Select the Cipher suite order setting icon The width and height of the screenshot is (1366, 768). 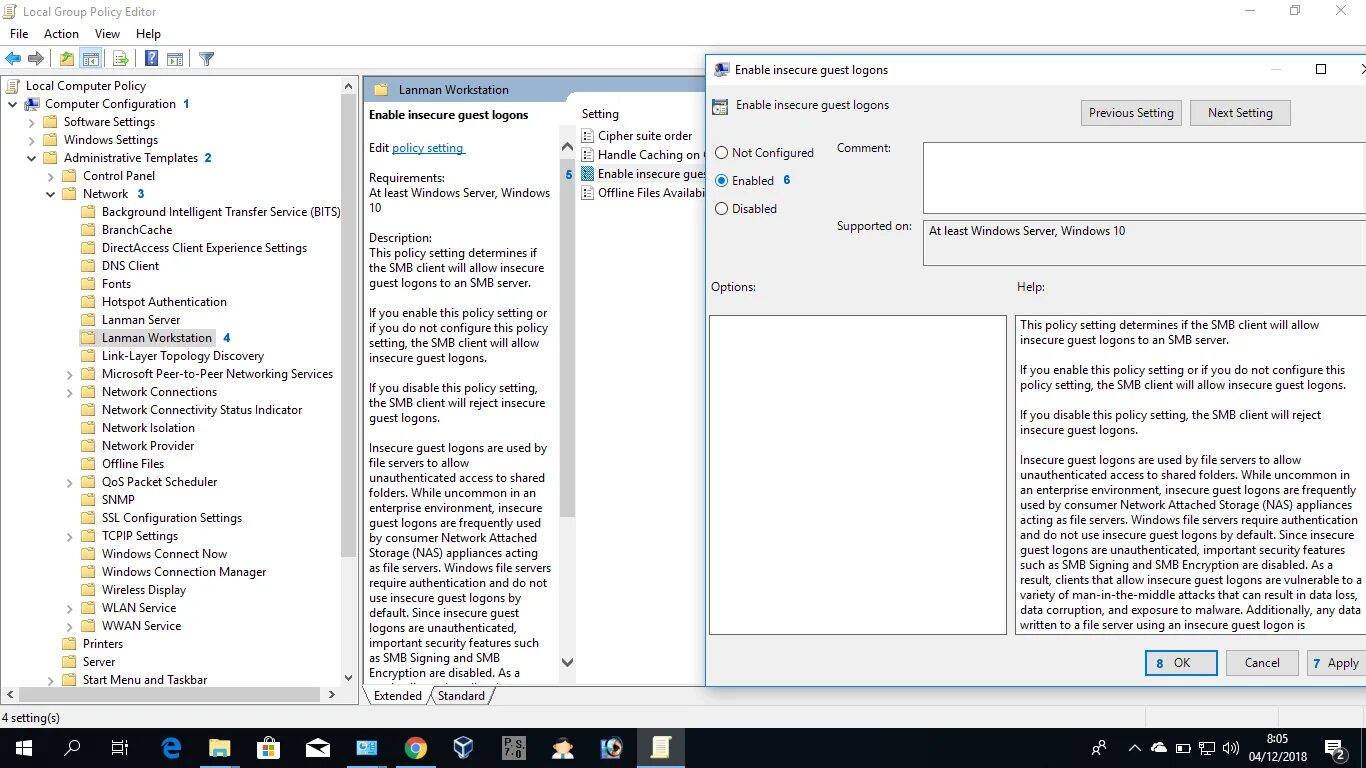[x=588, y=135]
